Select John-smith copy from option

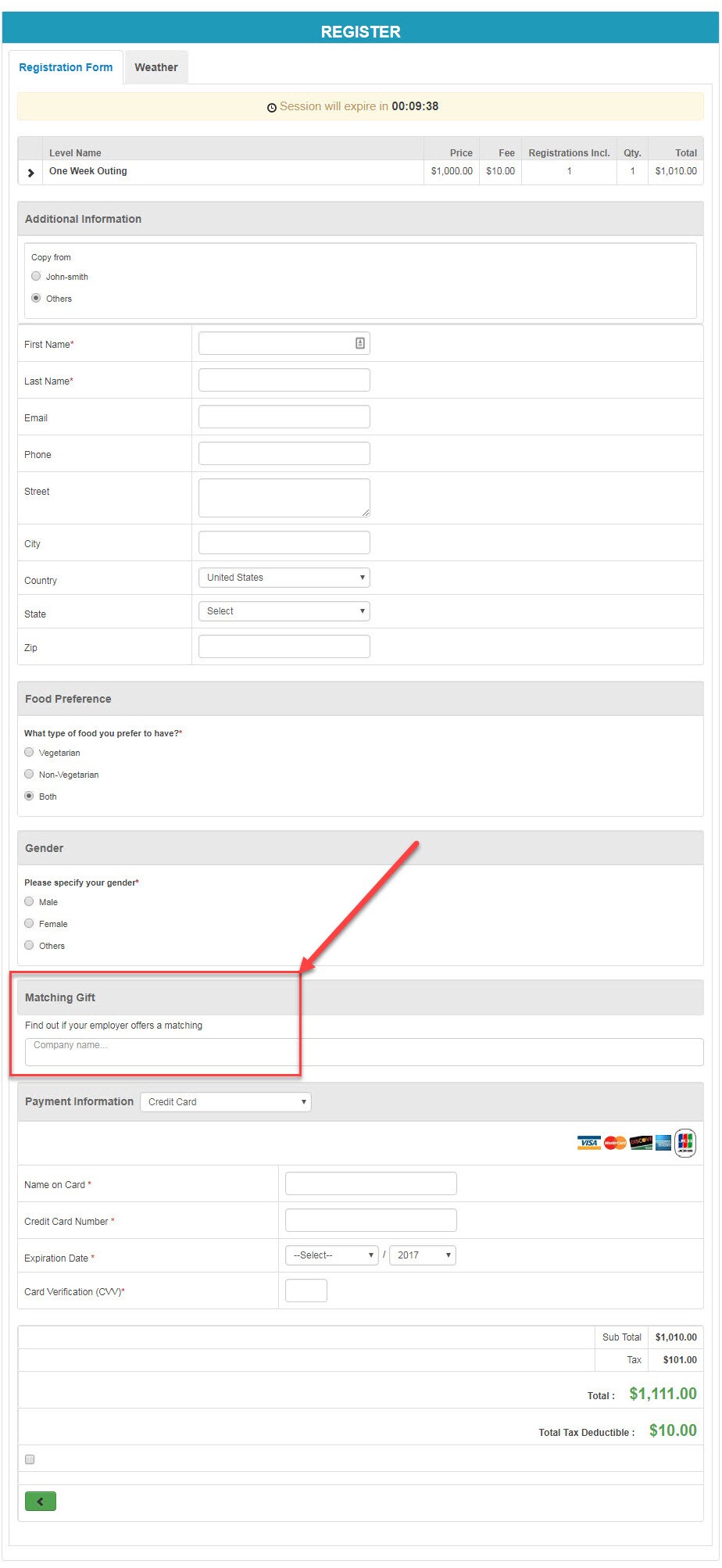[x=36, y=276]
